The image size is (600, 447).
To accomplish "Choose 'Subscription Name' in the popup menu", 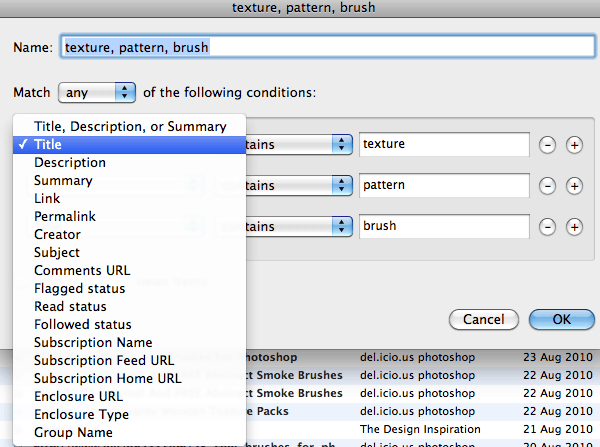I will tap(93, 343).
